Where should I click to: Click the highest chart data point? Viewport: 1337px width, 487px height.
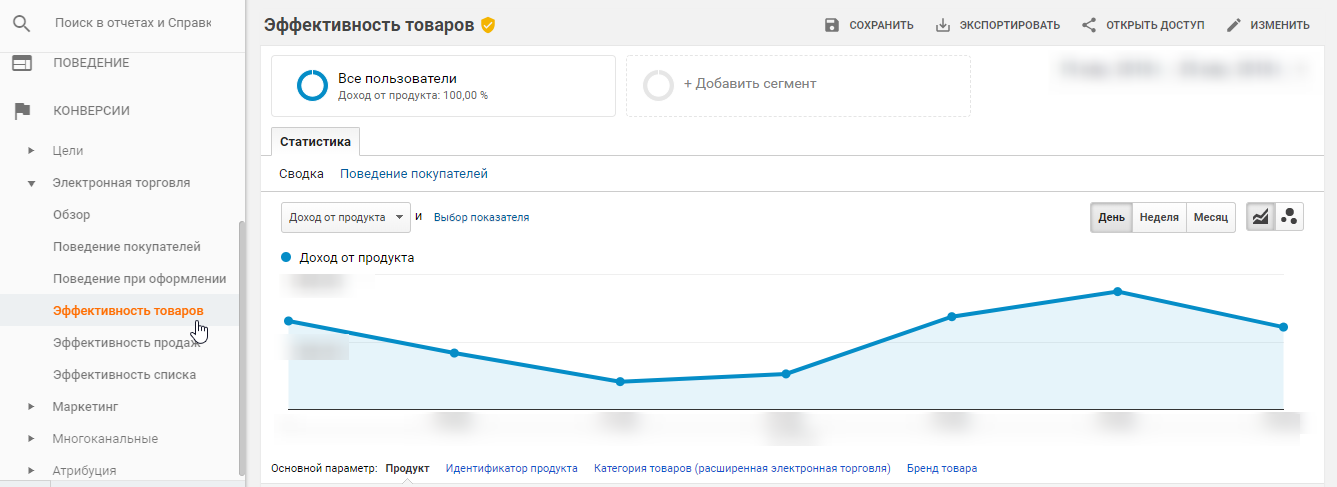click(1118, 291)
